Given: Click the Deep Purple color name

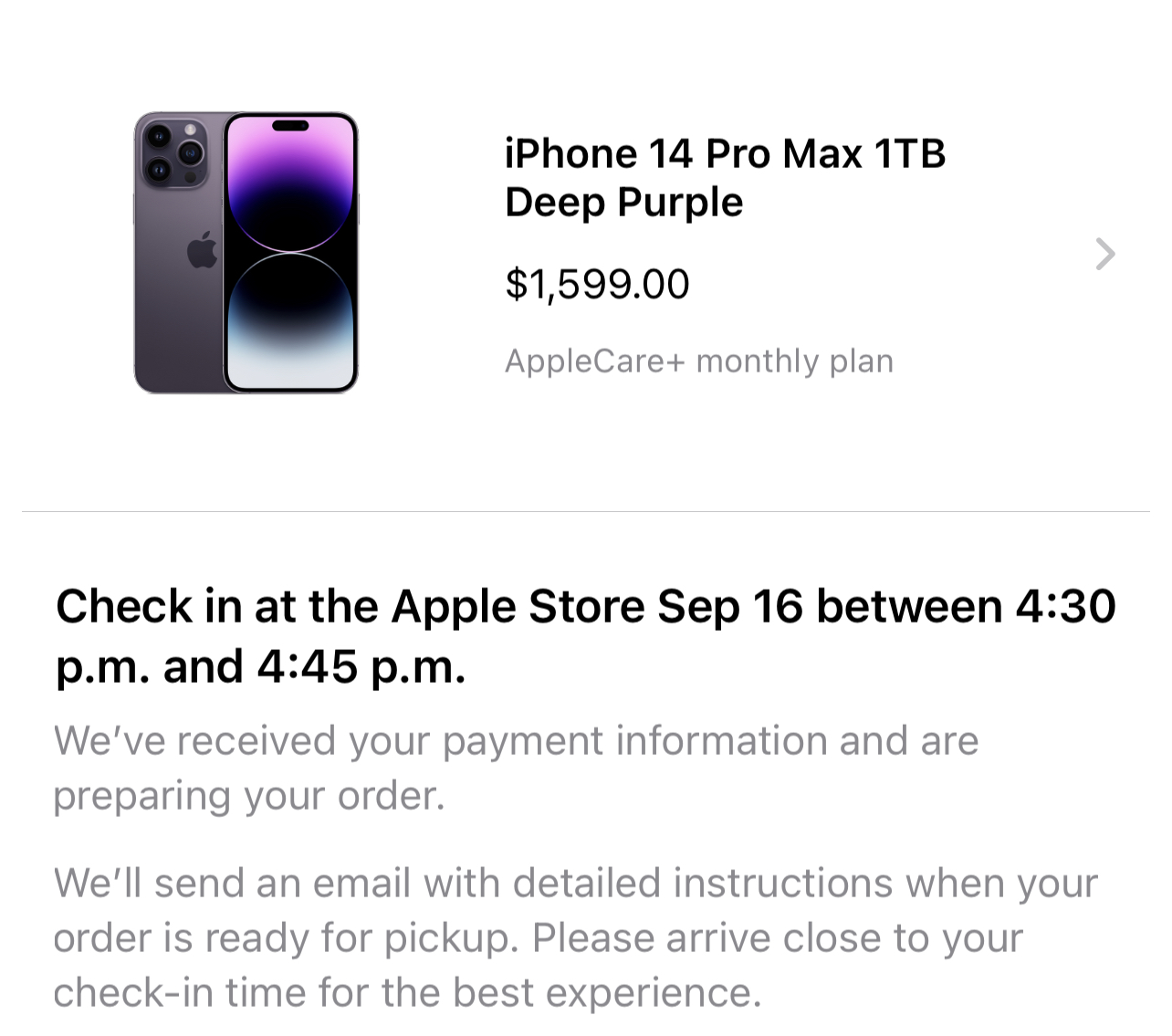Looking at the screenshot, I should [623, 202].
